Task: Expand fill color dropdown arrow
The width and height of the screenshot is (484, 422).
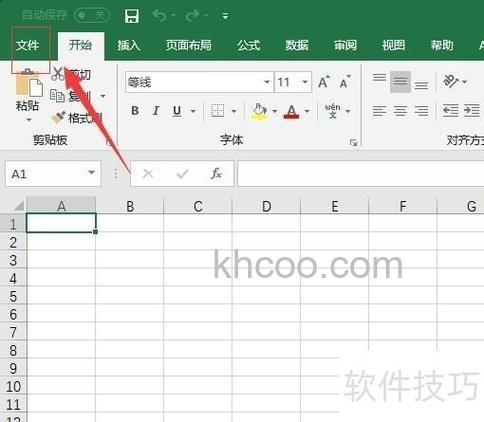Action: (274, 111)
